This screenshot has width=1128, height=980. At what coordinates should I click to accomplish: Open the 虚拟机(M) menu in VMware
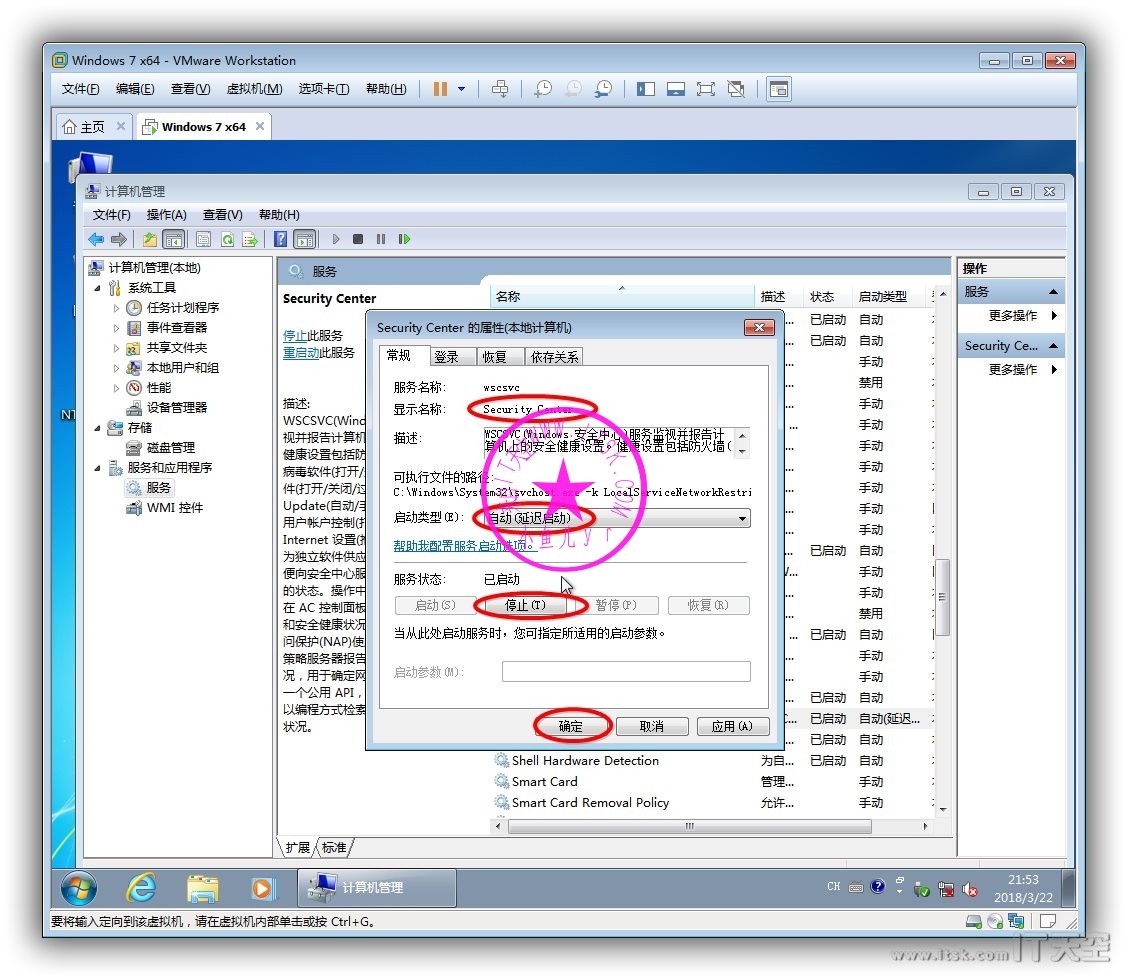click(x=254, y=89)
